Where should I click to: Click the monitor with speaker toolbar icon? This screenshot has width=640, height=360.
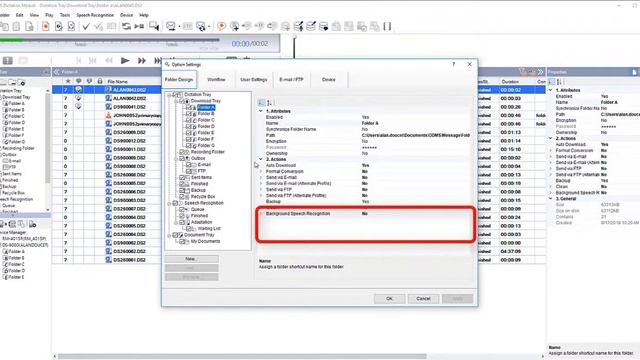pyautogui.click(x=154, y=27)
